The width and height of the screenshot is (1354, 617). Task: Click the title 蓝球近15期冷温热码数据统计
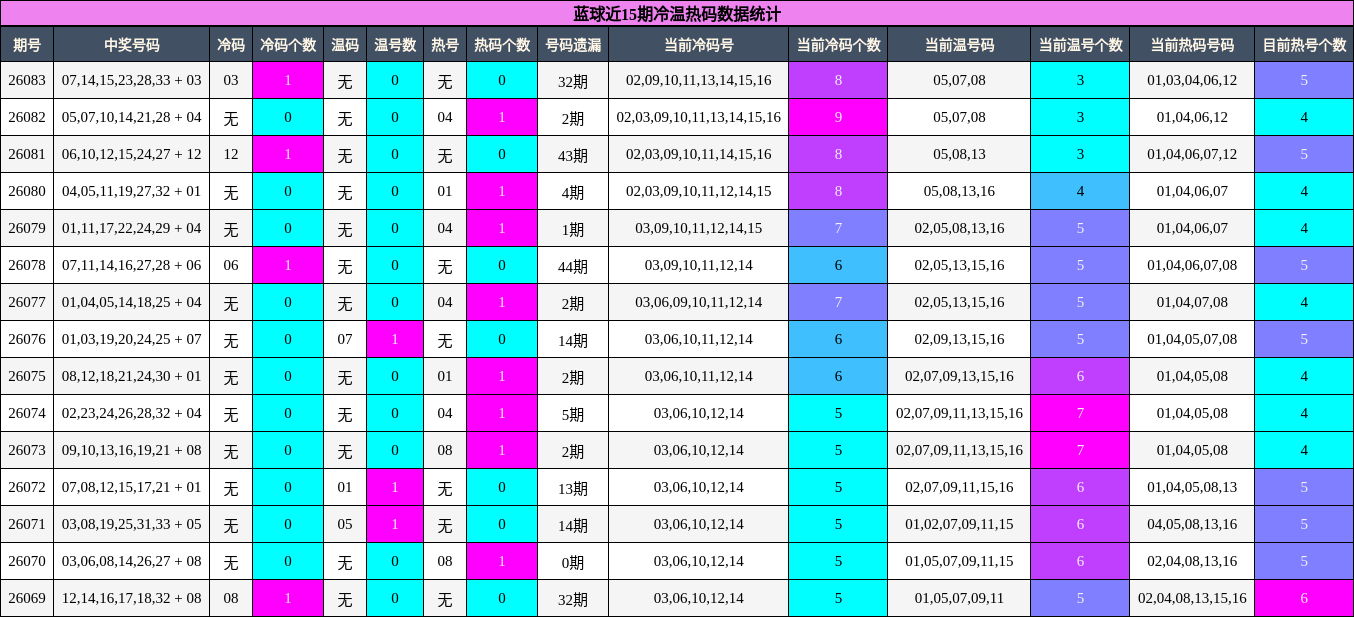677,13
